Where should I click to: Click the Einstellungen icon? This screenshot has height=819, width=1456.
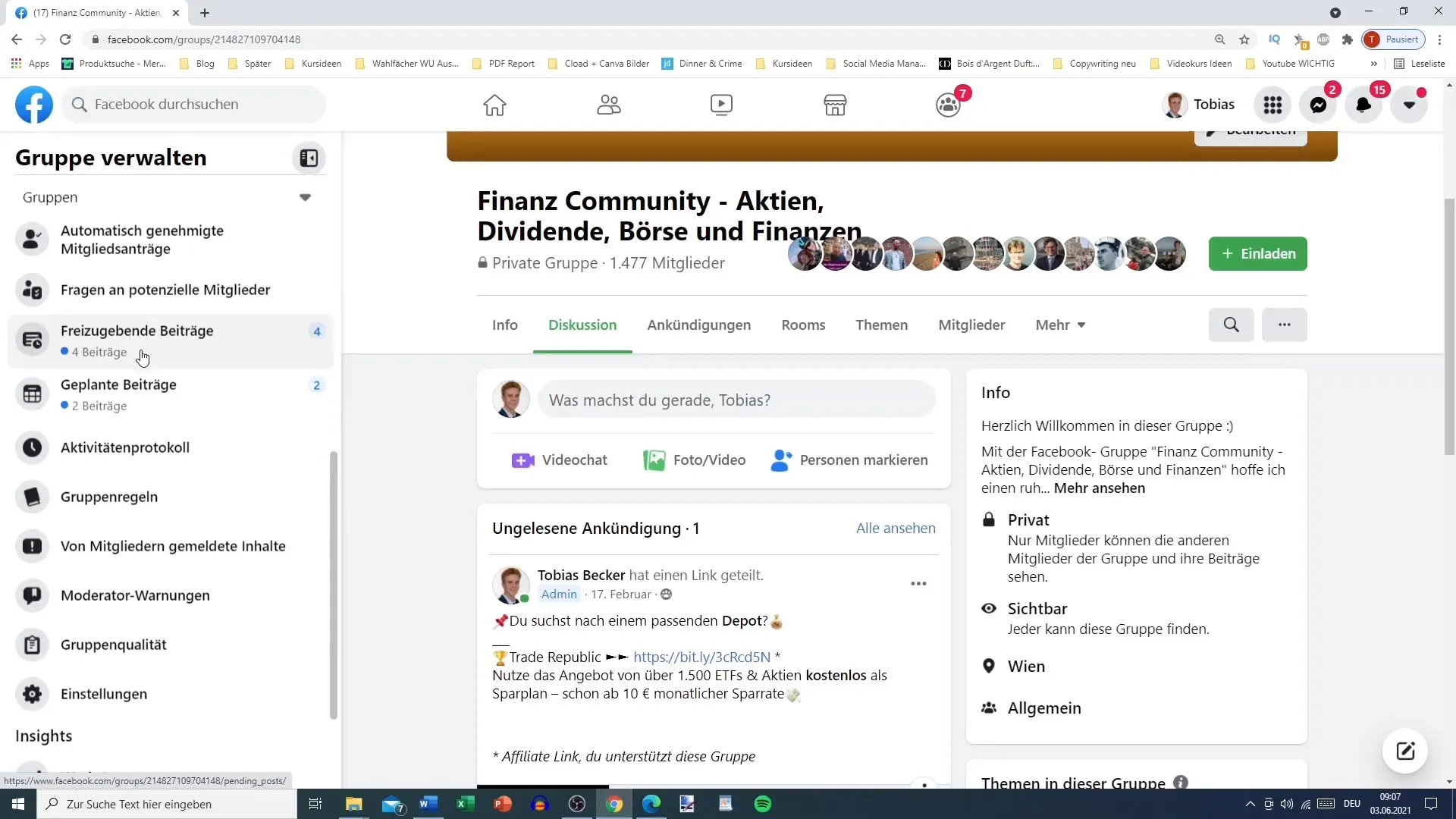[x=31, y=693]
